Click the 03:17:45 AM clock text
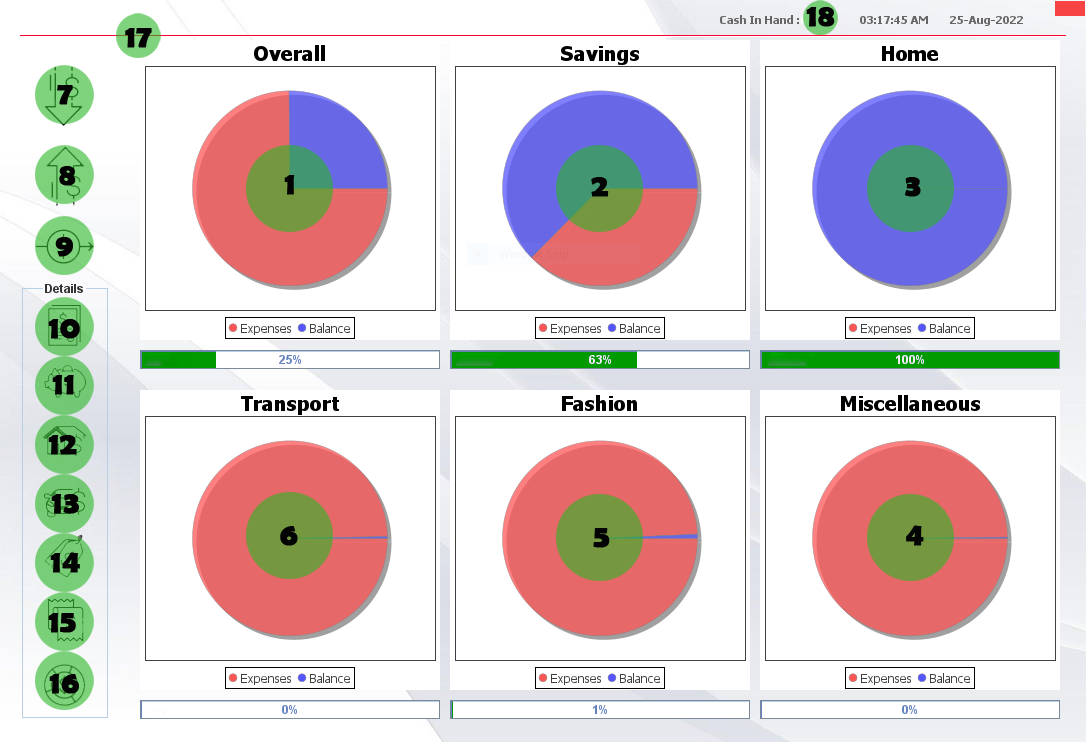Viewport: 1086px width, 742px height. coord(893,20)
